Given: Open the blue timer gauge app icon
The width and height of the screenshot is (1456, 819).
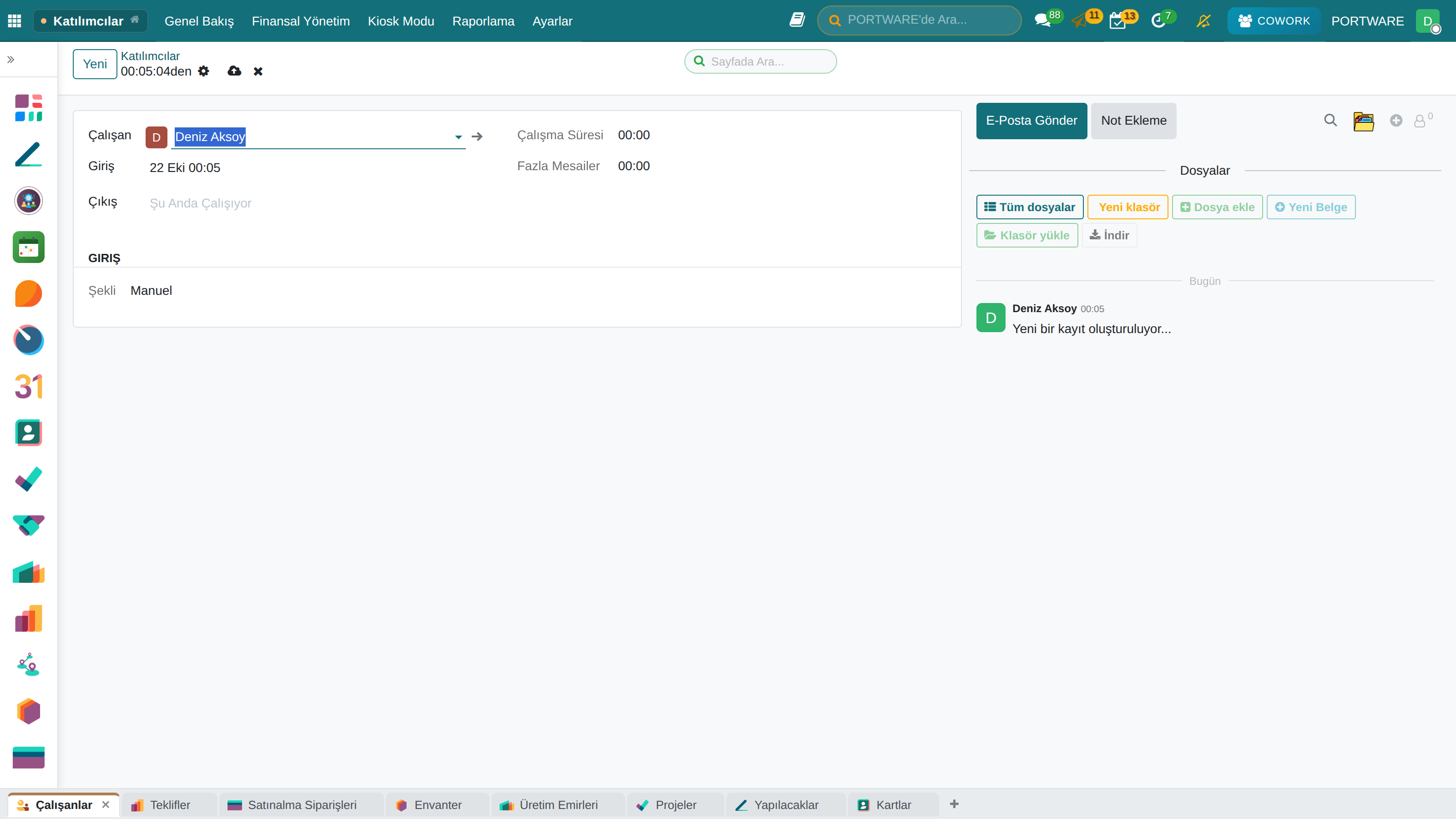Looking at the screenshot, I should click(x=28, y=340).
